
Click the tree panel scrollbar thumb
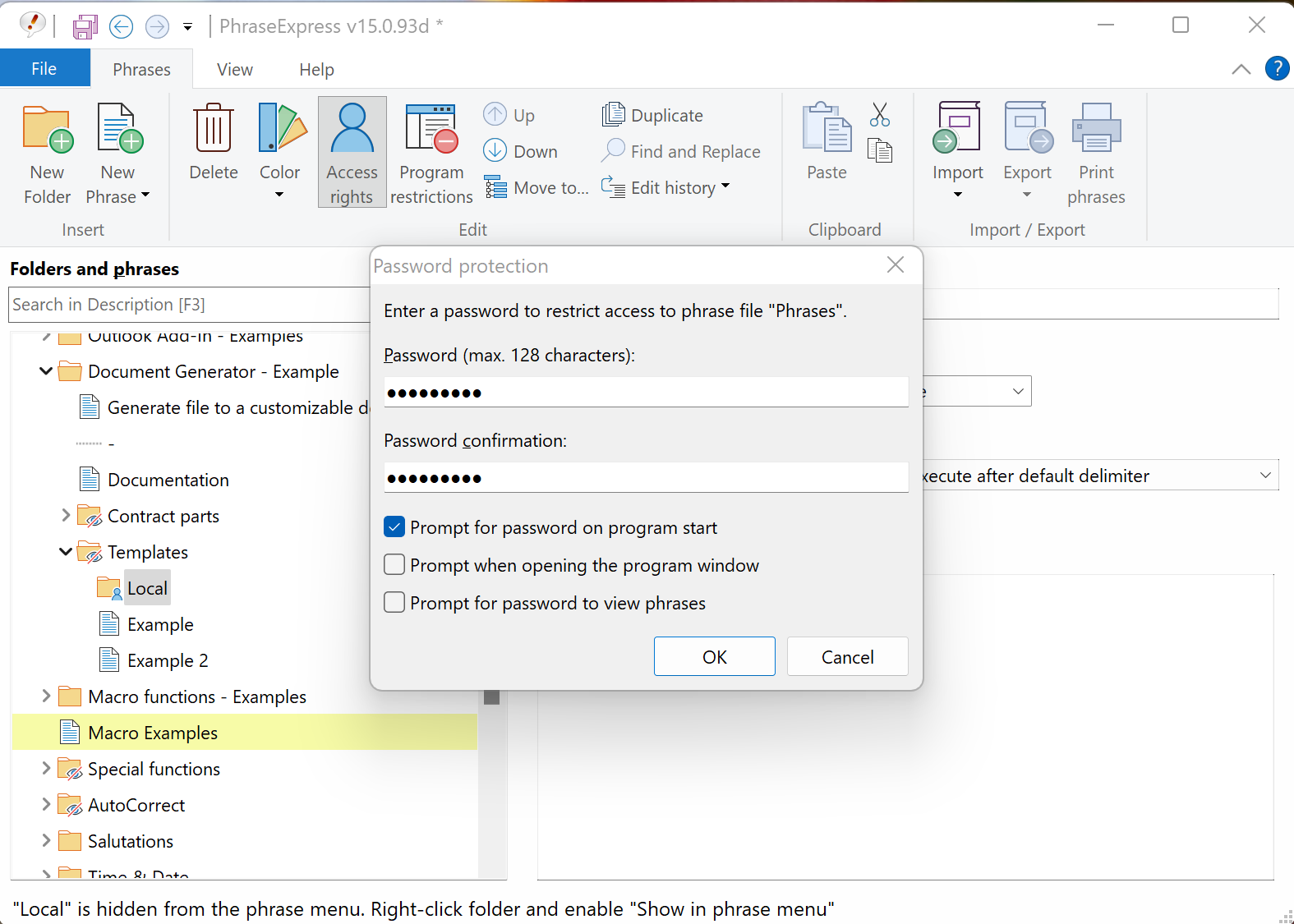pyautogui.click(x=492, y=697)
